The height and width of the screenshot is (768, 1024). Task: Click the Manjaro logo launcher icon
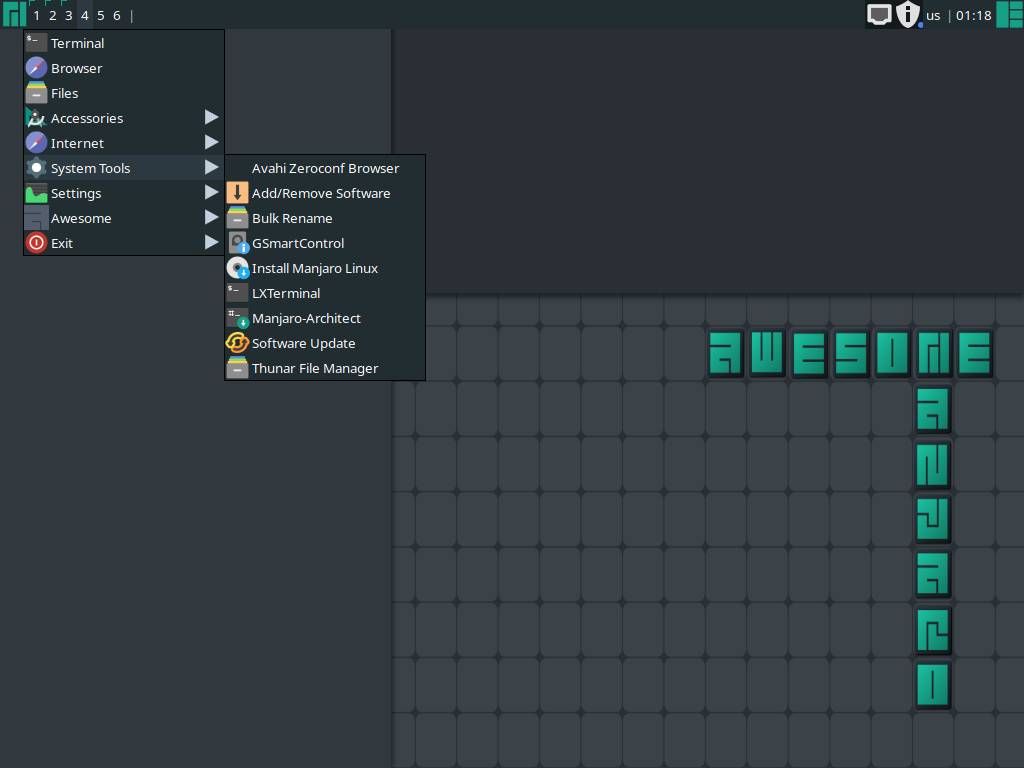click(14, 14)
